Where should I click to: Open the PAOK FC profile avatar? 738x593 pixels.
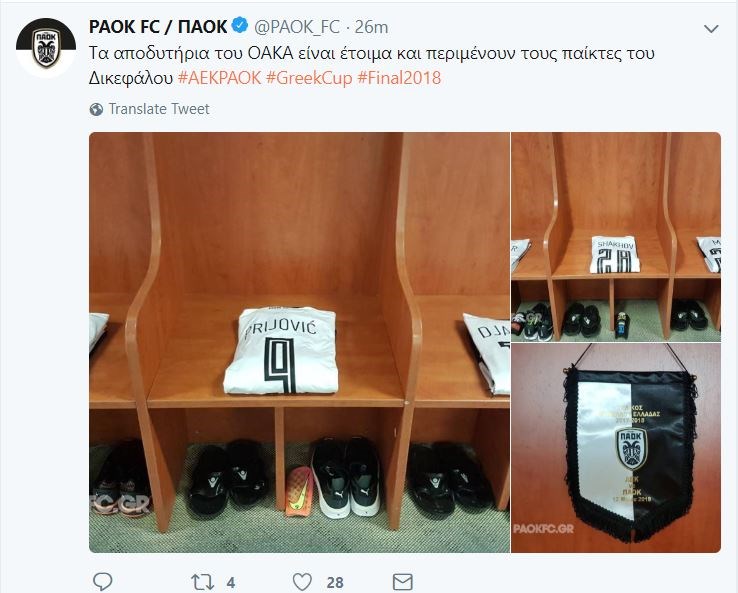46,48
